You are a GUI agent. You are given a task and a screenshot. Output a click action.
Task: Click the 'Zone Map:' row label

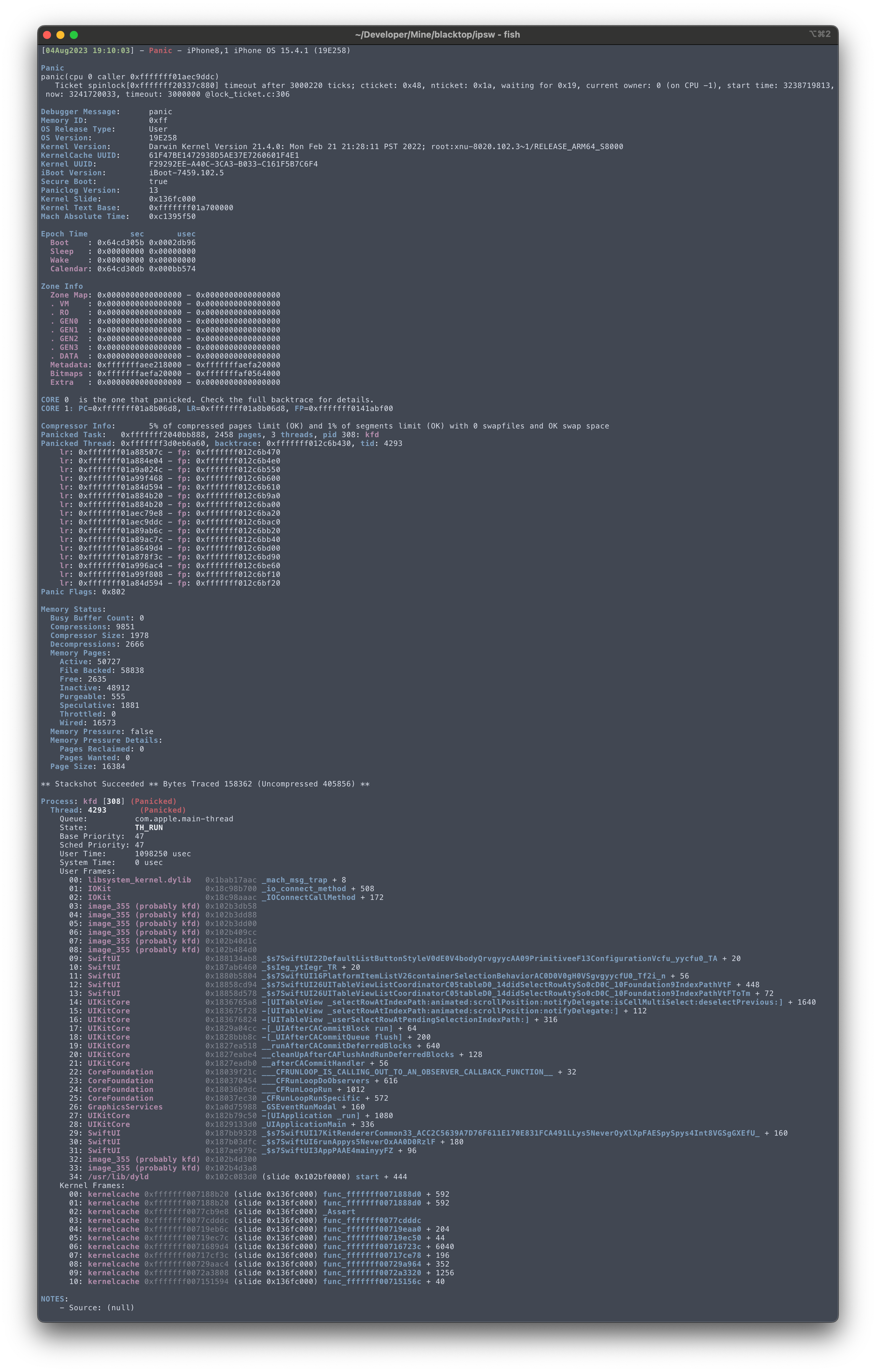71,295
